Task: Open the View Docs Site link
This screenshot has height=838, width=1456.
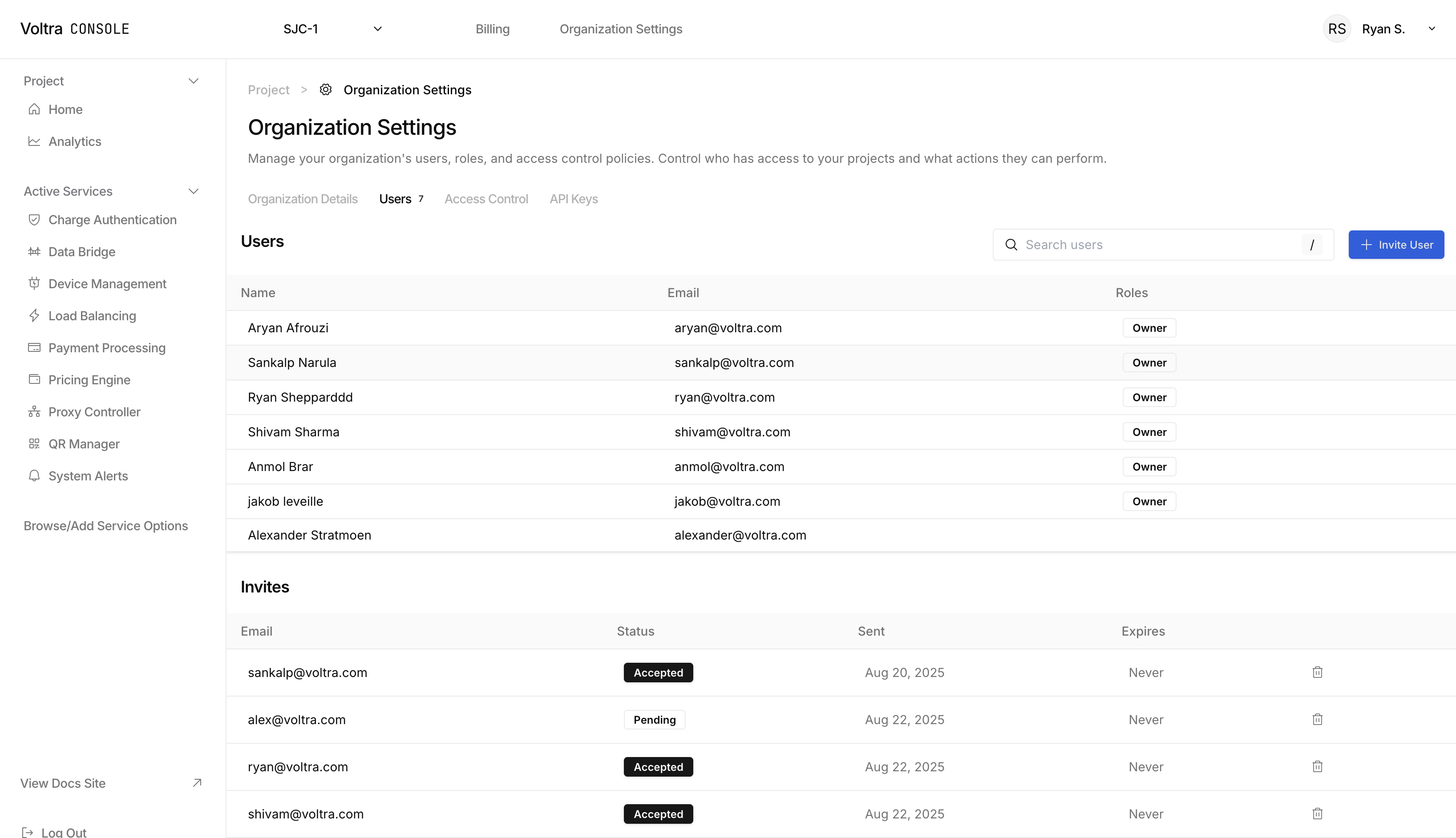Action: [x=62, y=783]
